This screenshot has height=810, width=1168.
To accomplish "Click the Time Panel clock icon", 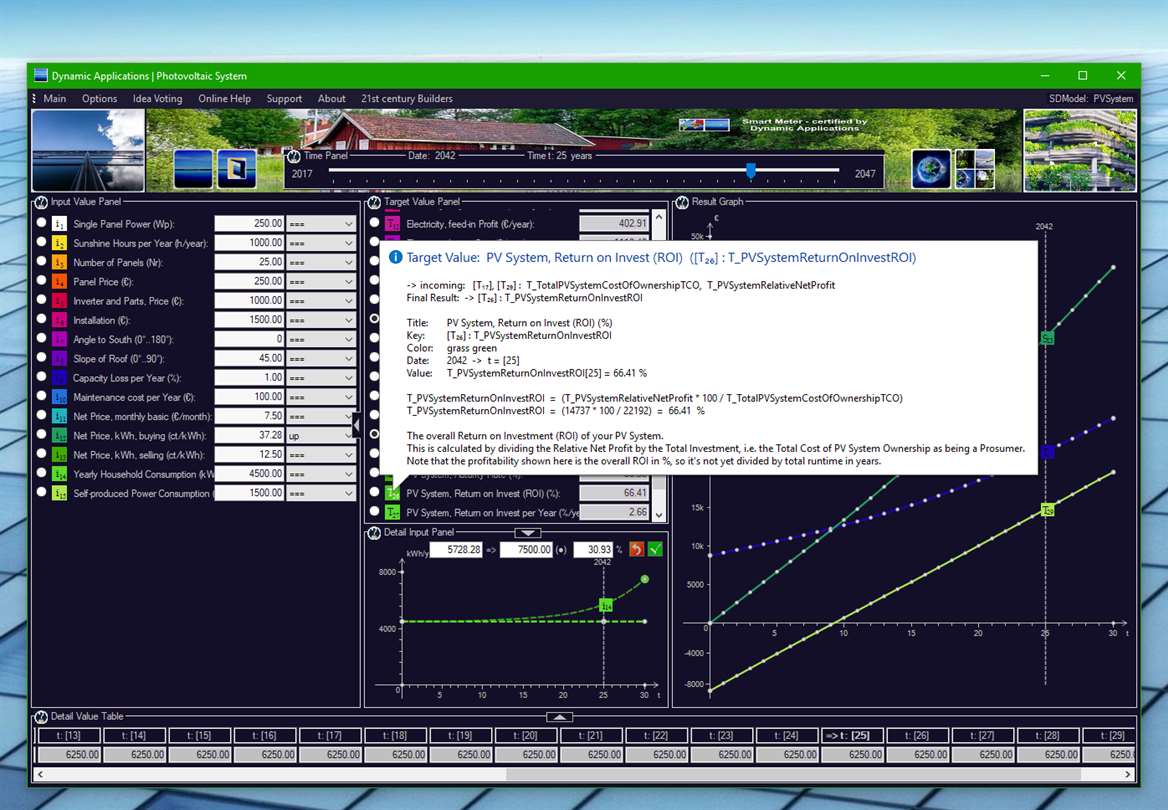I will tap(293, 156).
